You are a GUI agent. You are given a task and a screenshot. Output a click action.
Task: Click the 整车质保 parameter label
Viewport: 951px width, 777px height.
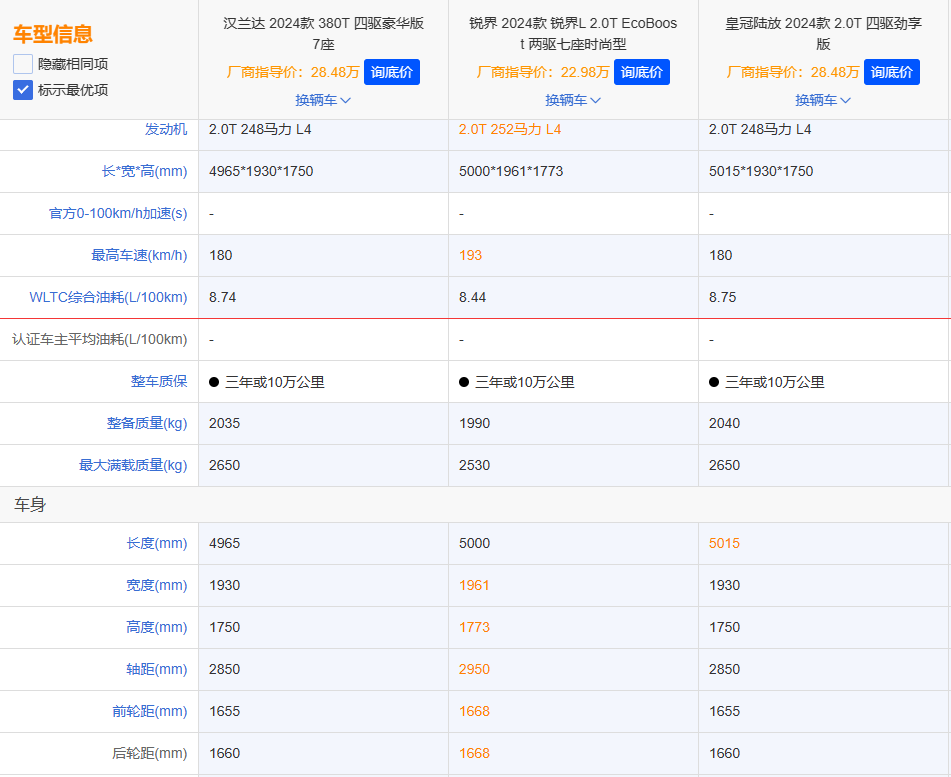point(160,382)
